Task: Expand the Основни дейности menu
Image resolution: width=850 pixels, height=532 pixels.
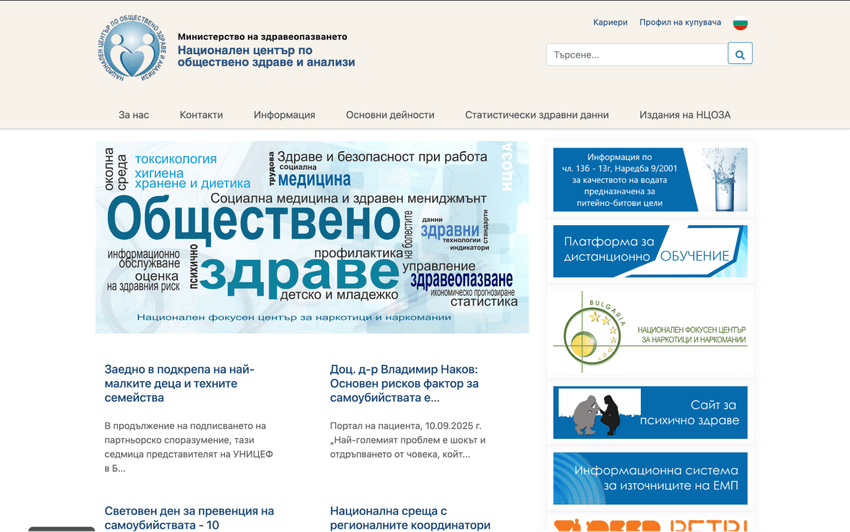Action: 390,115
